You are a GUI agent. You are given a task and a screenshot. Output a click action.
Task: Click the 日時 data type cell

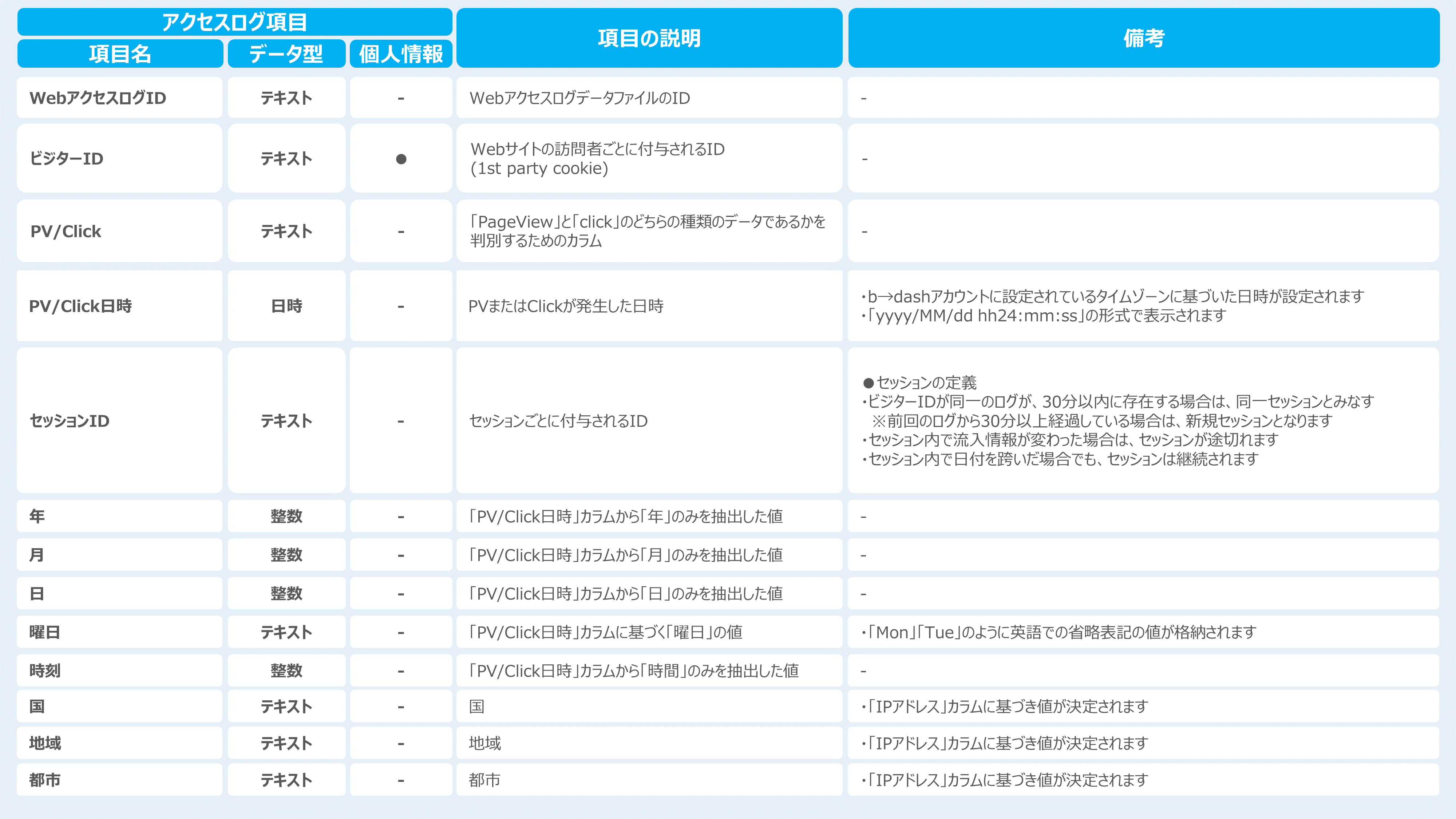[286, 306]
